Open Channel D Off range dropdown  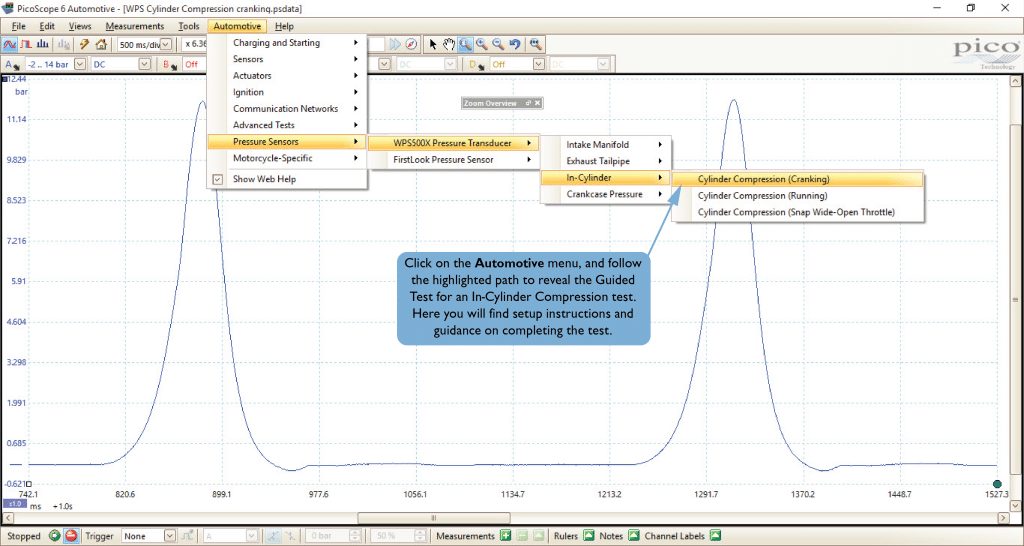(x=538, y=64)
